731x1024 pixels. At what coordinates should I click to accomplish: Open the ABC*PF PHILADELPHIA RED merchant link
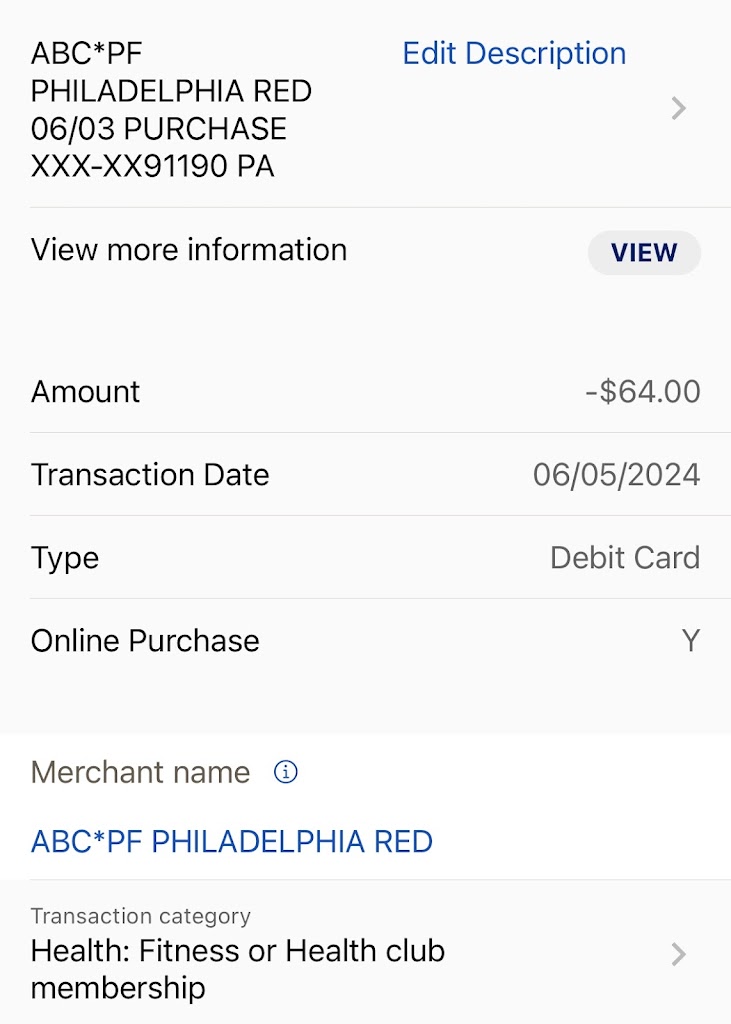(x=232, y=841)
